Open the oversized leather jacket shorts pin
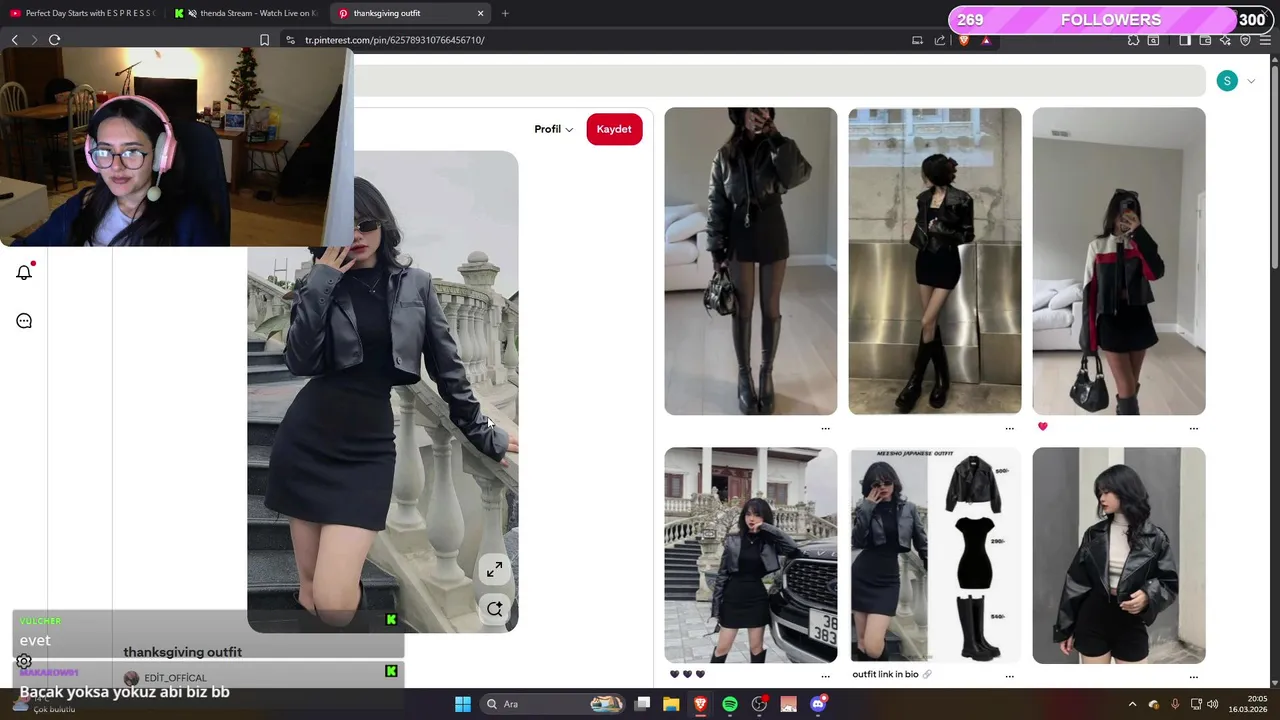Viewport: 1280px width, 720px height. (x=1119, y=555)
